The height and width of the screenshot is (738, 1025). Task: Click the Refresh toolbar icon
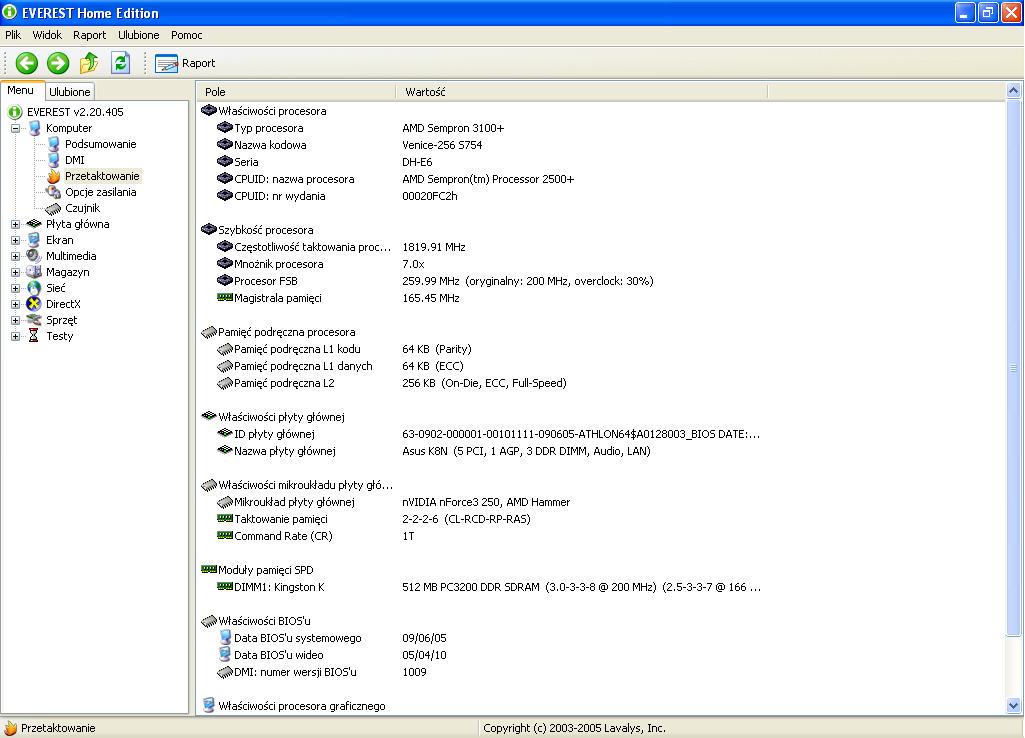(x=120, y=63)
